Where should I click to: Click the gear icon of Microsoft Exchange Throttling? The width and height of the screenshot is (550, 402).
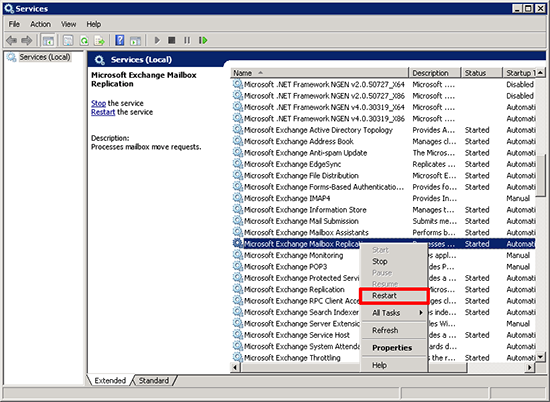pyautogui.click(x=238, y=357)
